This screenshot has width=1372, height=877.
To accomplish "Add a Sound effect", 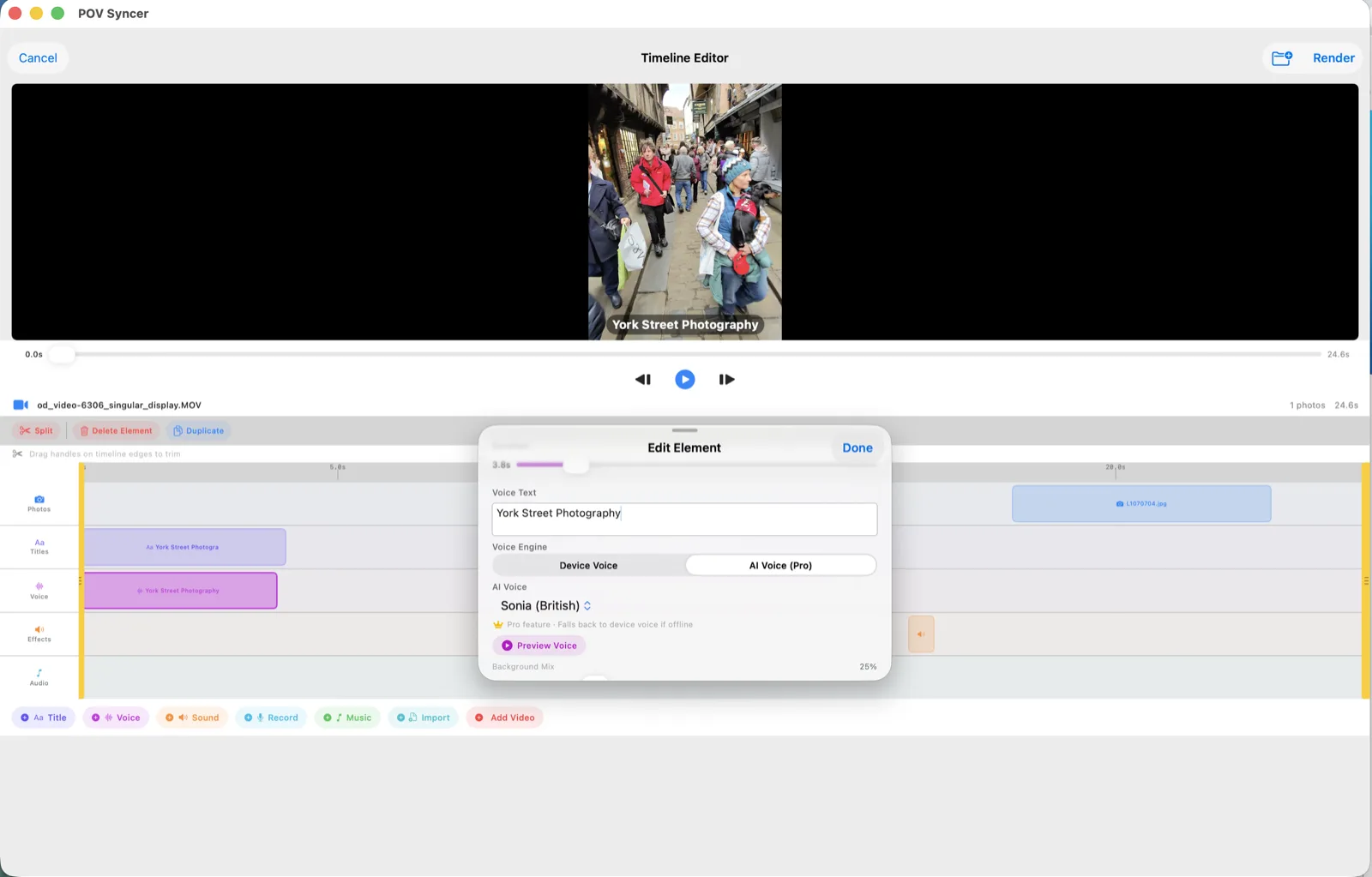I will [x=192, y=718].
